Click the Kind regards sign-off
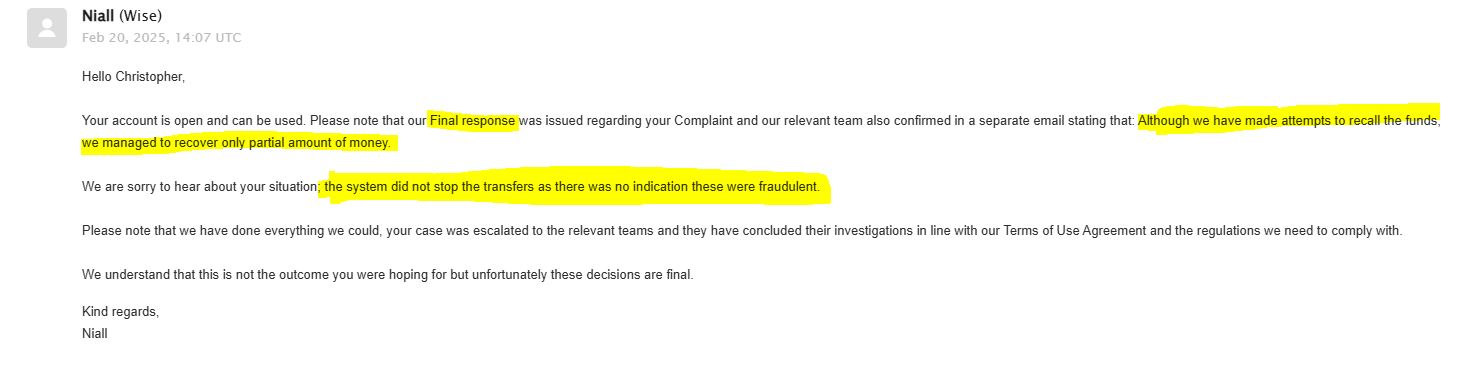Viewport: 1462px width, 373px height. [120, 312]
